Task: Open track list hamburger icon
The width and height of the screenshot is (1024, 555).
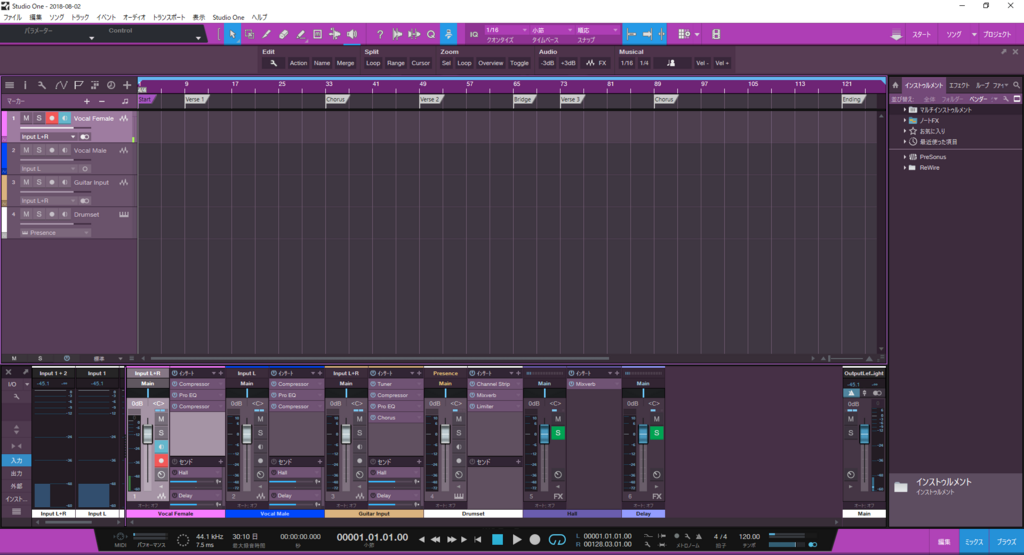Action: [10, 85]
